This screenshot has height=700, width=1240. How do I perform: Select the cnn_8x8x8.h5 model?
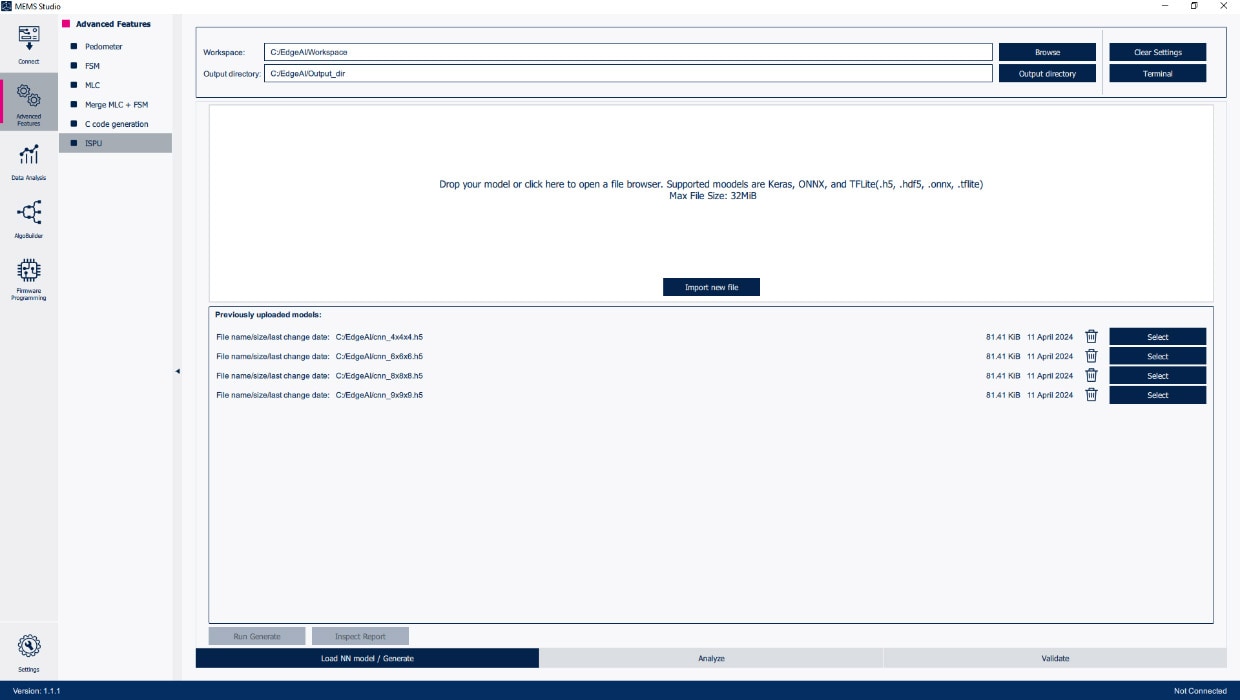coord(1157,376)
